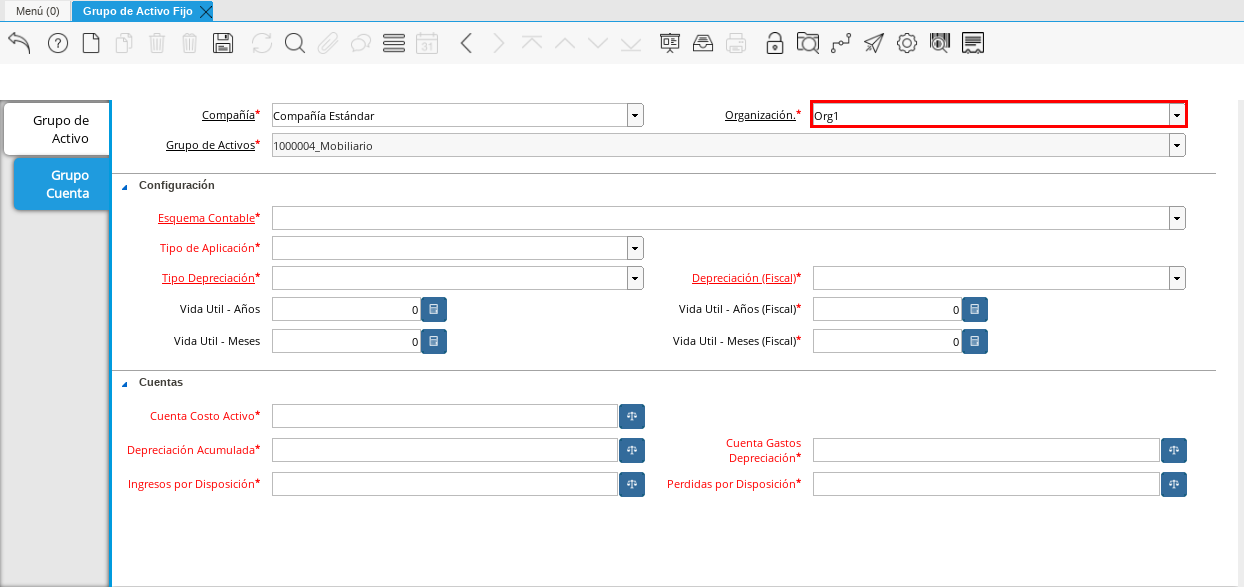
Task: Open workflow icon in toolbar
Action: (840, 43)
